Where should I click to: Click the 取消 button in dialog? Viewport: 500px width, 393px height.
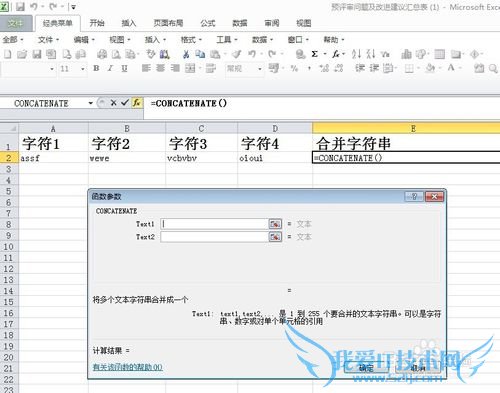tap(418, 368)
